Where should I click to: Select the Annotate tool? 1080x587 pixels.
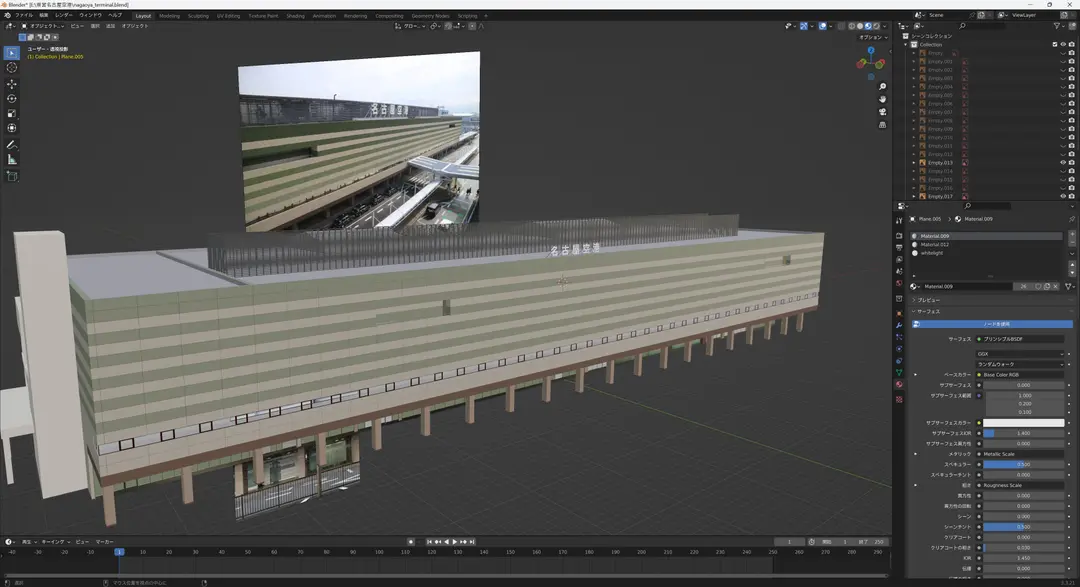pos(12,145)
